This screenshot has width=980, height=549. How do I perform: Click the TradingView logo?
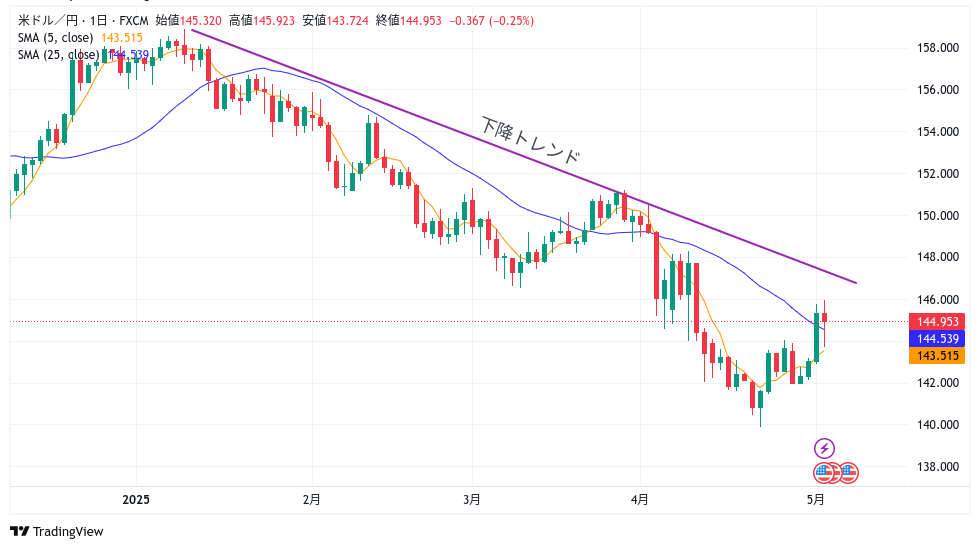(57, 531)
